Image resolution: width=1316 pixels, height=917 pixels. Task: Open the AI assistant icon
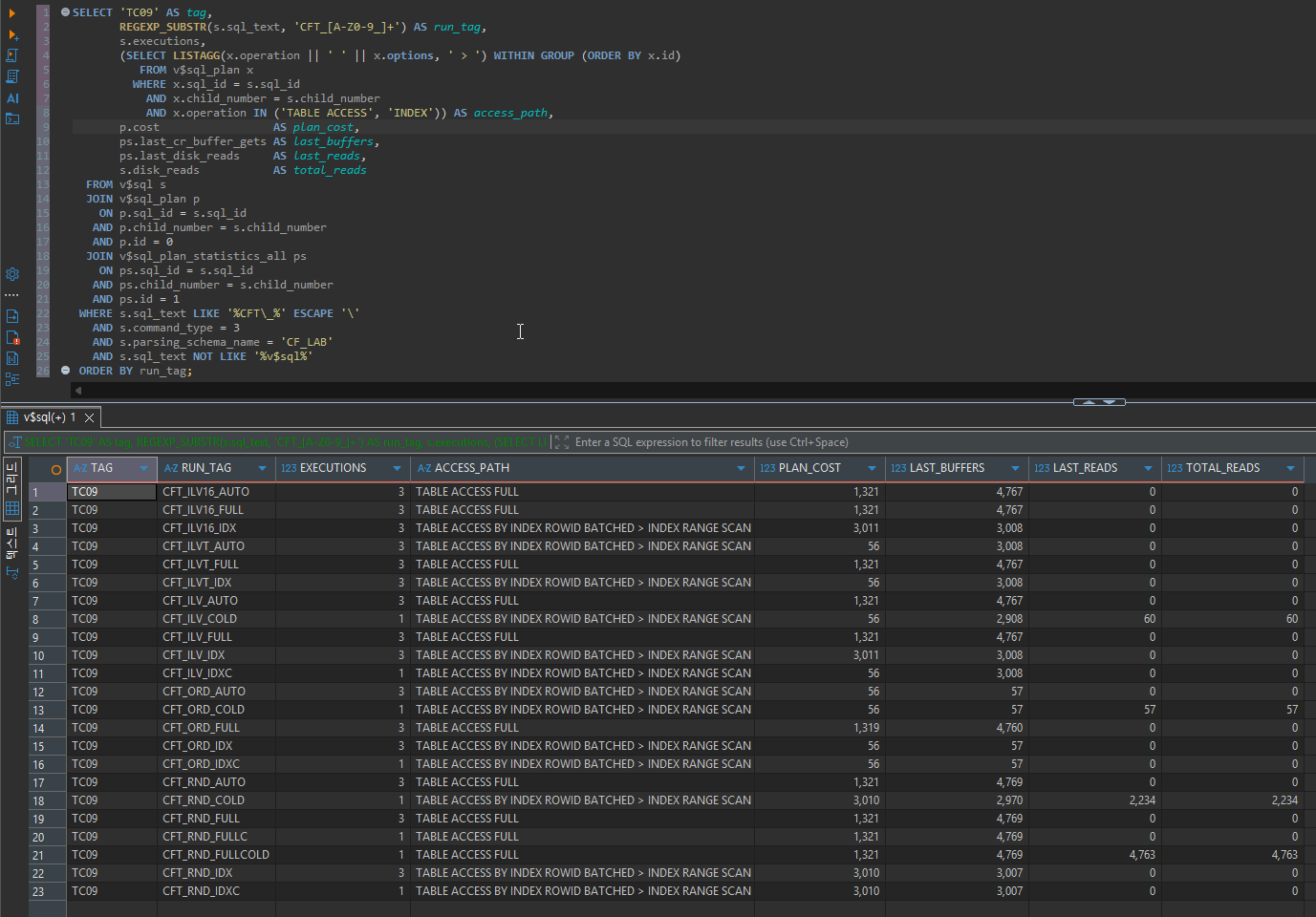pyautogui.click(x=12, y=98)
